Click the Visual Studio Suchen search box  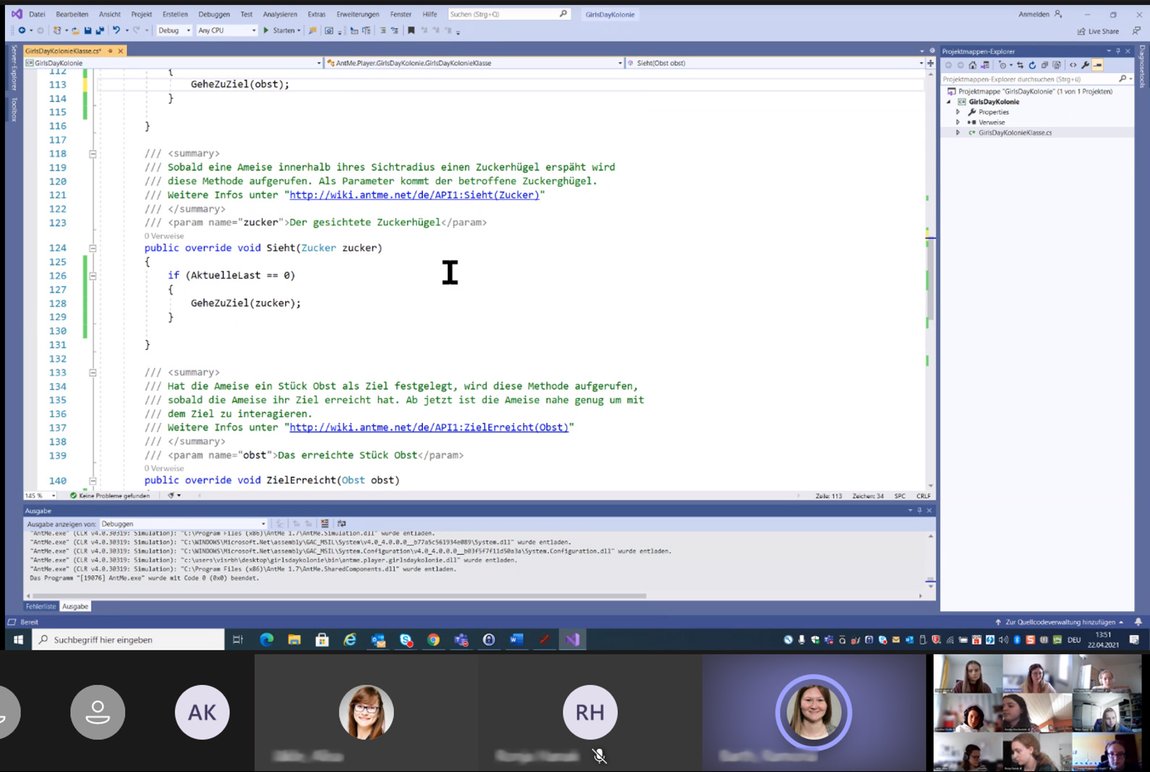pos(508,14)
